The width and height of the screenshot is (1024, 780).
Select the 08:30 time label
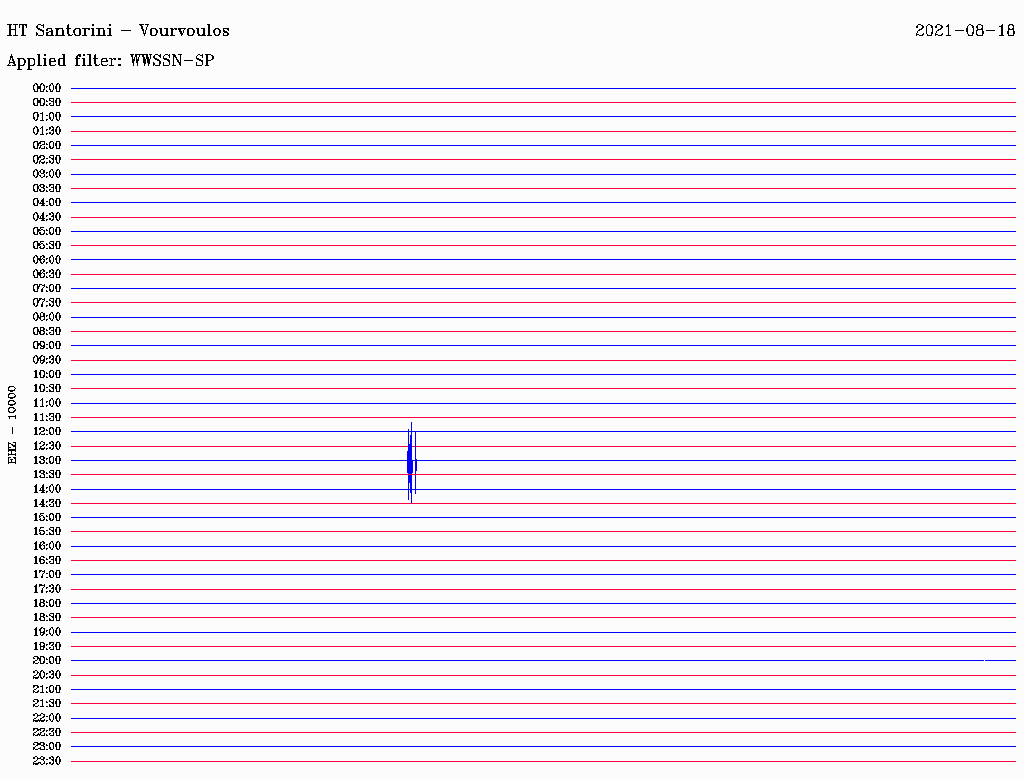pos(47,332)
